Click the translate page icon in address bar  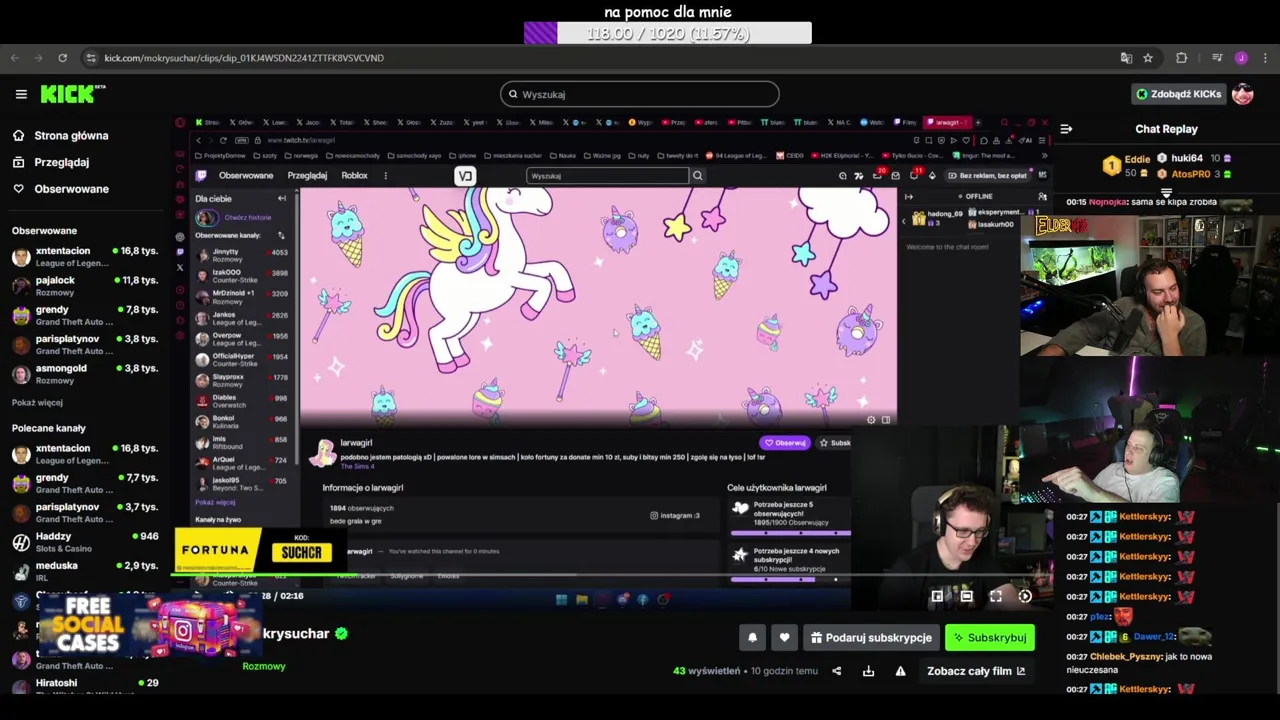pos(1126,58)
